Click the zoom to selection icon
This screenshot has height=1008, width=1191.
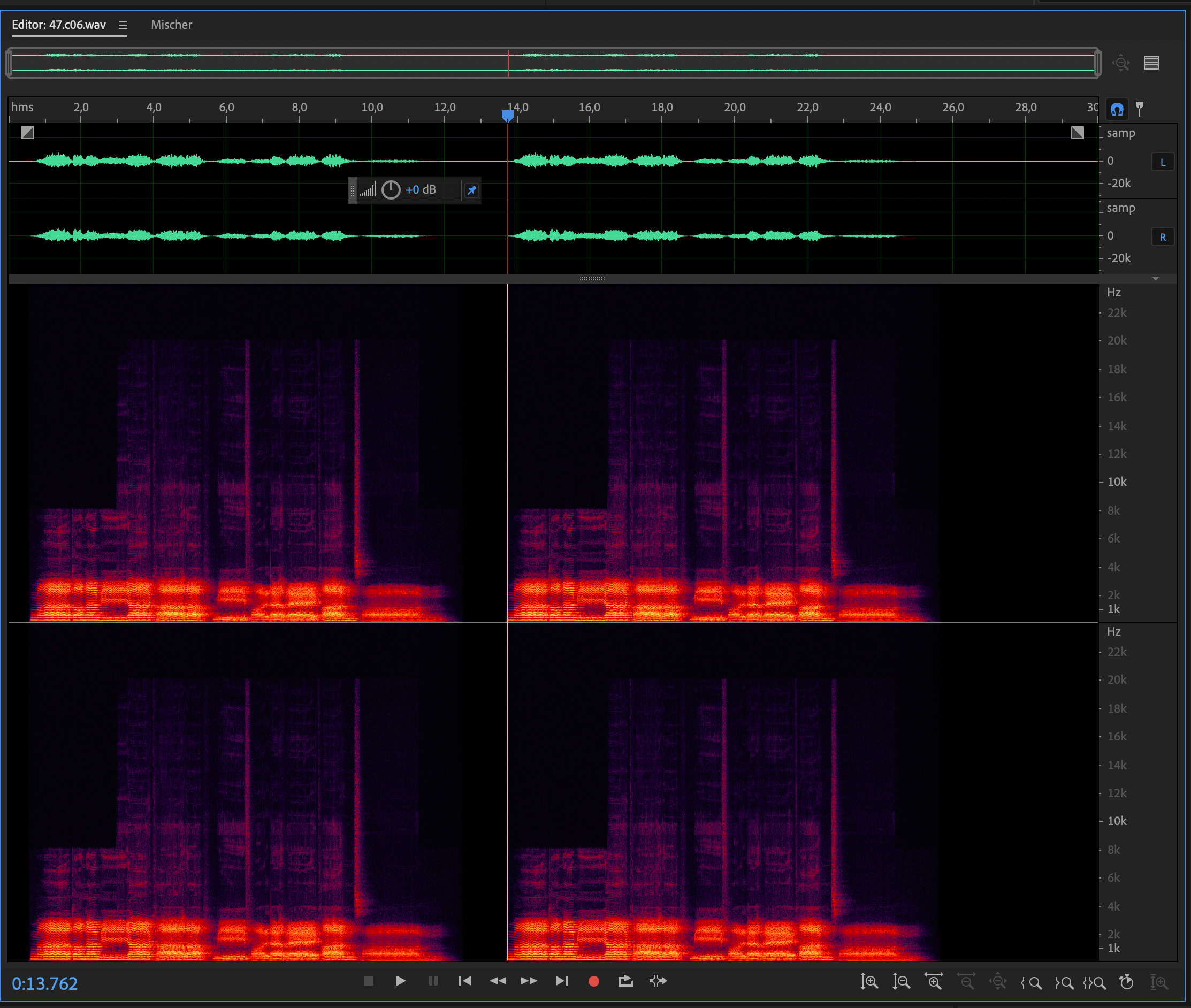(x=1094, y=982)
